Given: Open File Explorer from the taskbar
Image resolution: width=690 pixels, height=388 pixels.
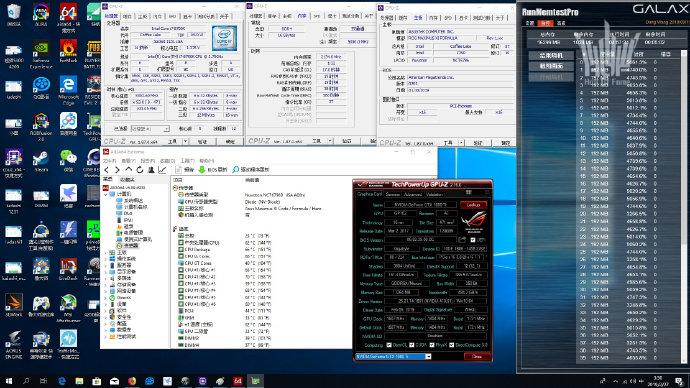Looking at the screenshot, I should click(79, 381).
